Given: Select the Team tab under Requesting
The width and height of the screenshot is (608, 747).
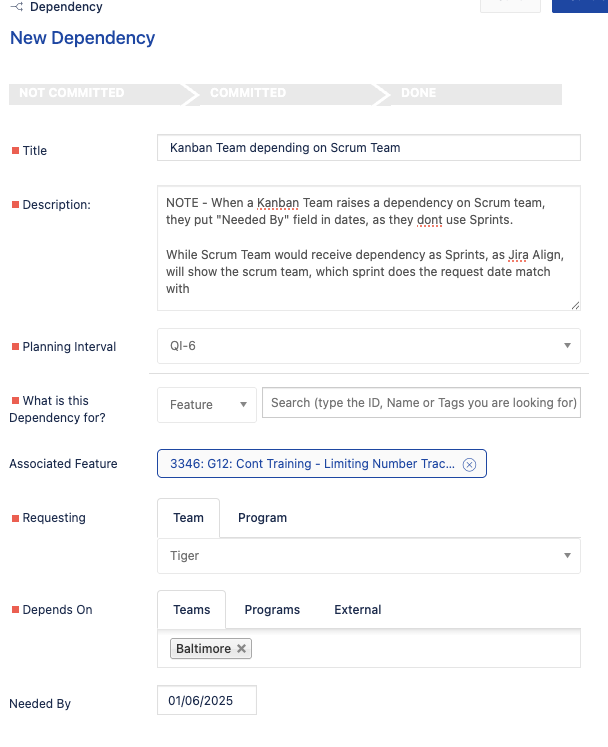Looking at the screenshot, I should click(x=188, y=518).
